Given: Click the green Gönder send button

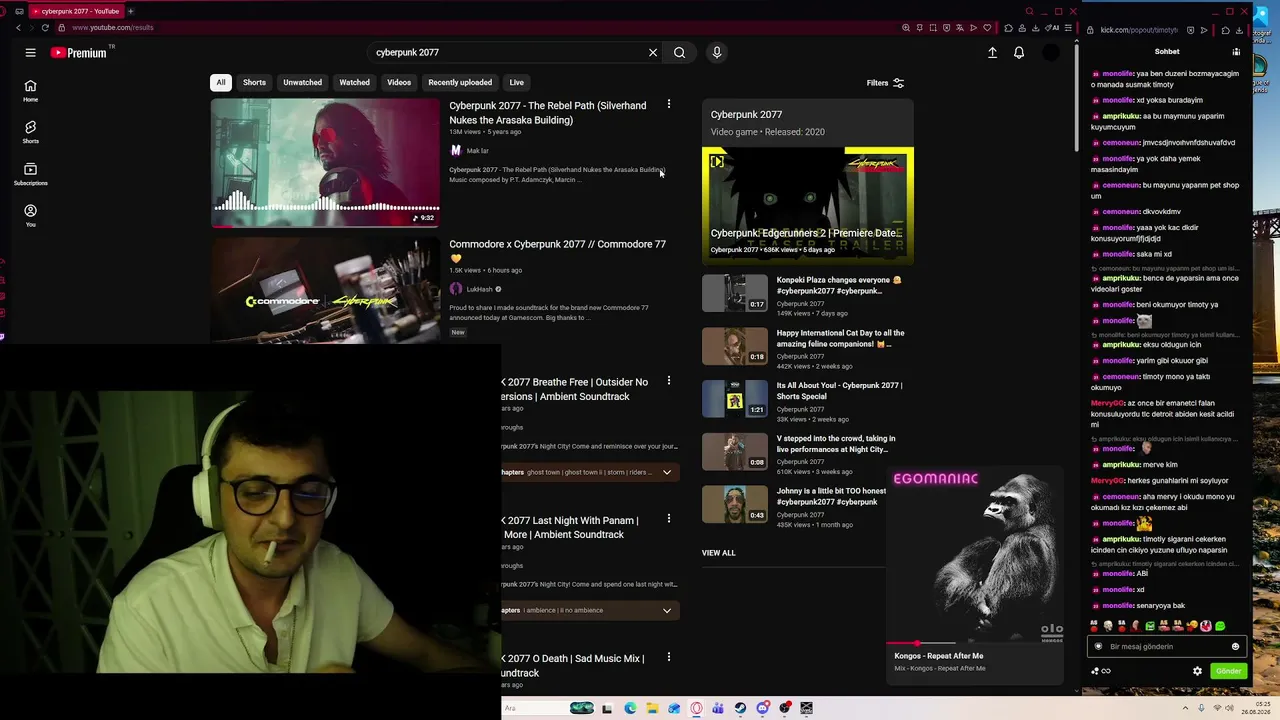Looking at the screenshot, I should 1228,671.
